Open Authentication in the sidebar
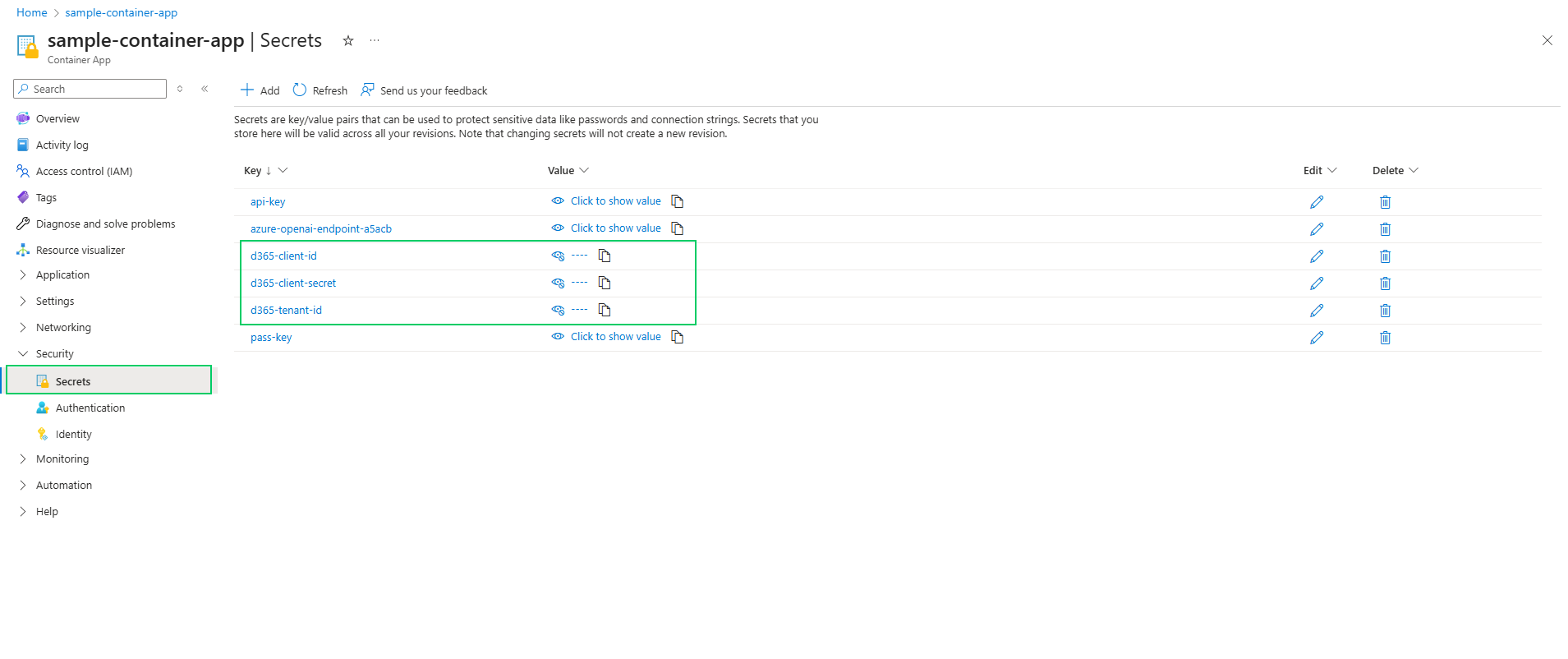 [x=90, y=408]
